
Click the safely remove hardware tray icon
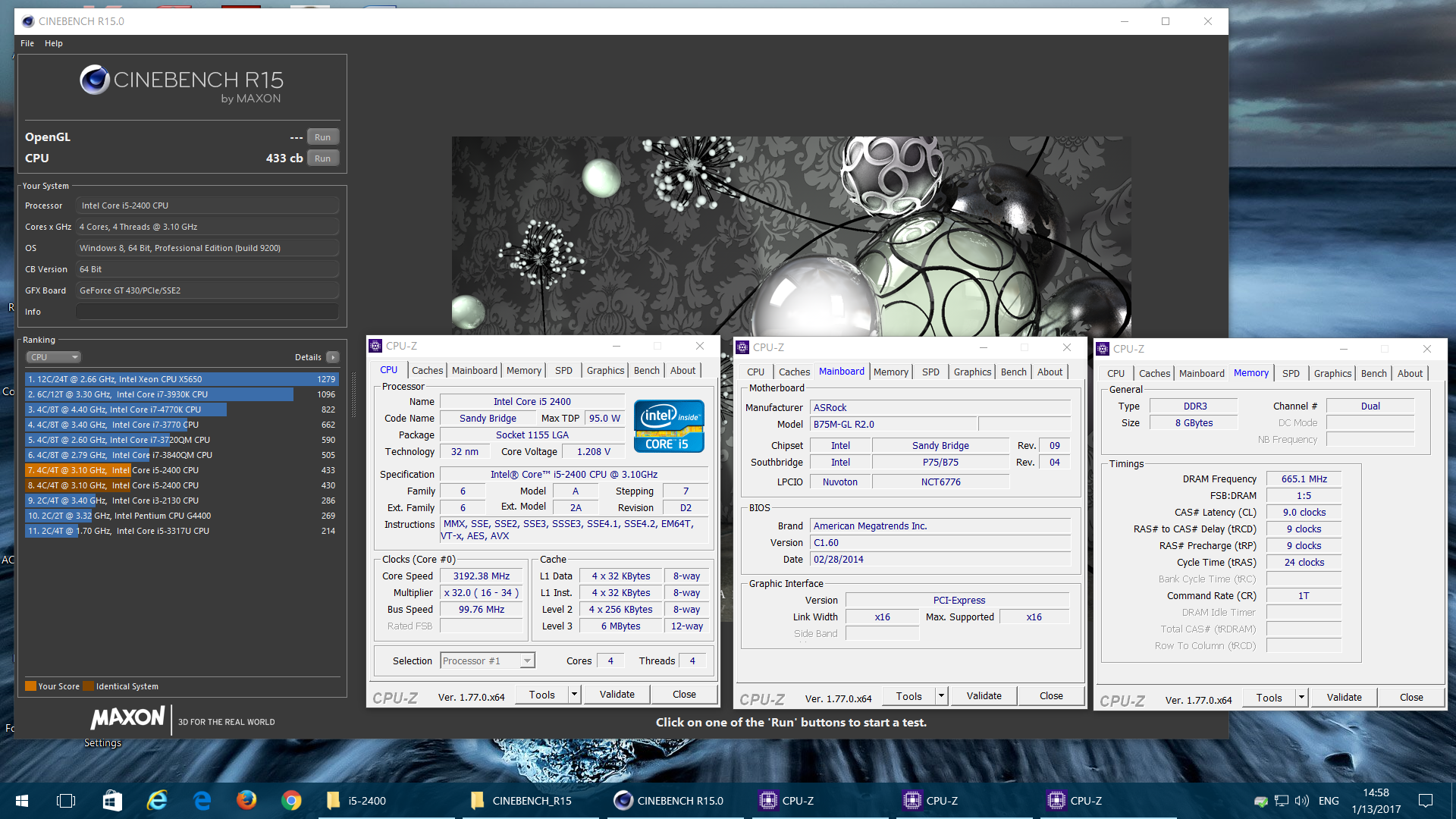click(x=1260, y=802)
